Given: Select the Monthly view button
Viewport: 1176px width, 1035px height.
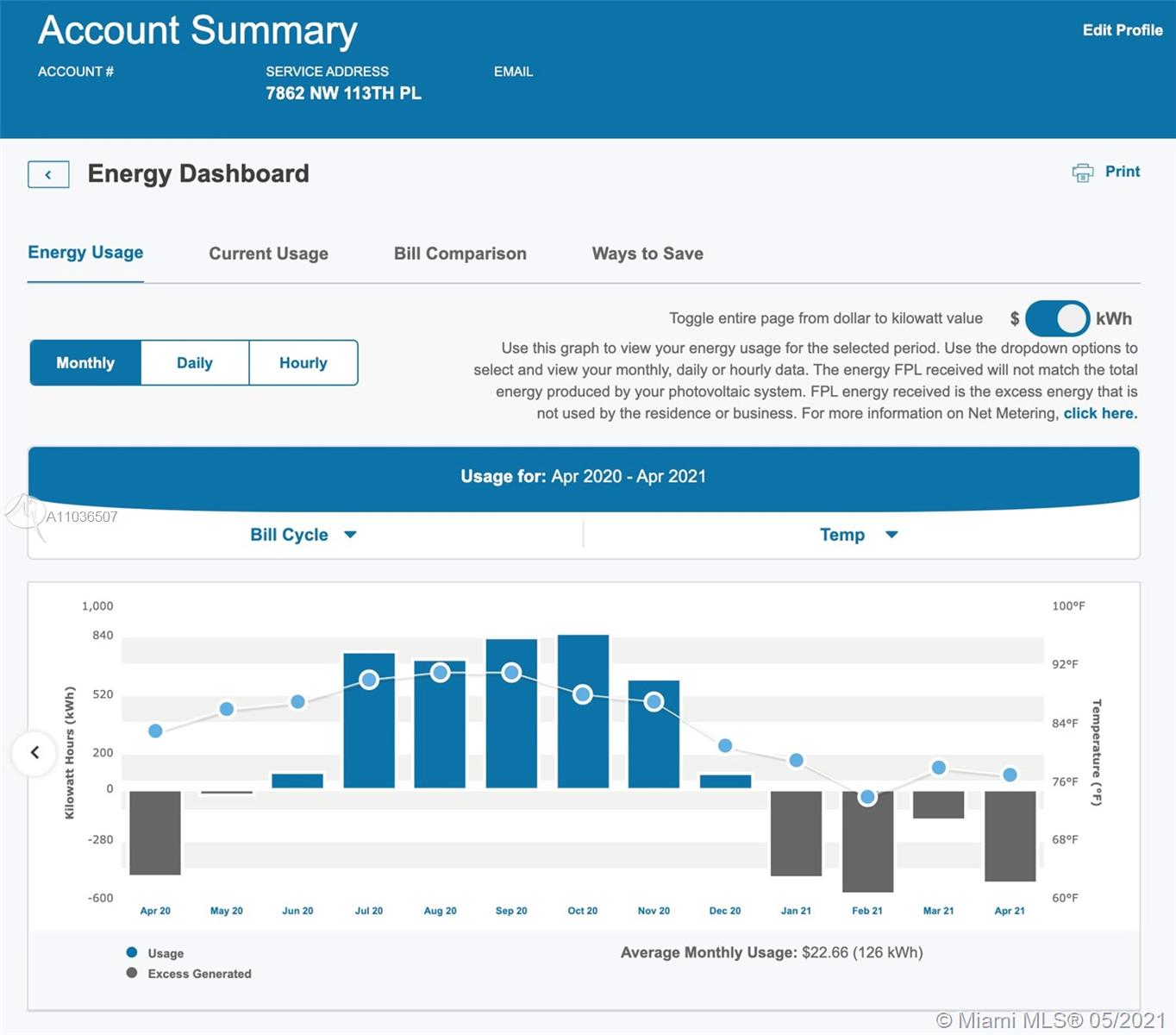Looking at the screenshot, I should pyautogui.click(x=85, y=363).
